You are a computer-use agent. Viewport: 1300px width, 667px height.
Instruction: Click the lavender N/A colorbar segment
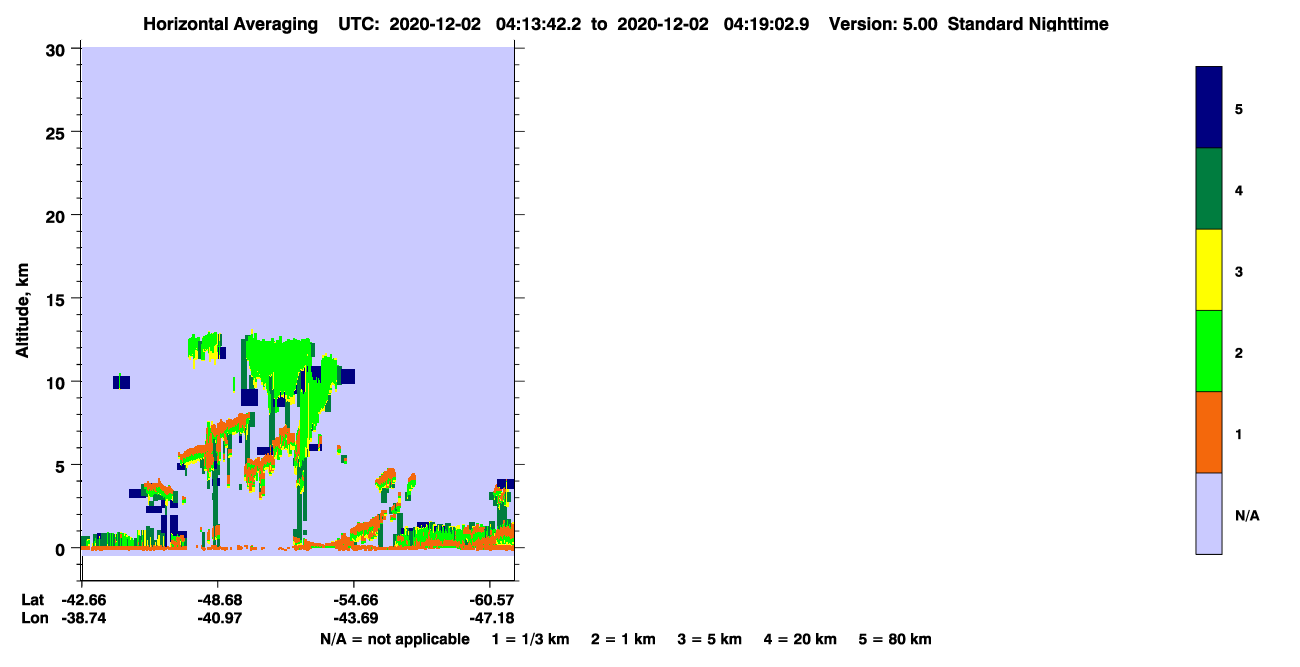[1209, 513]
